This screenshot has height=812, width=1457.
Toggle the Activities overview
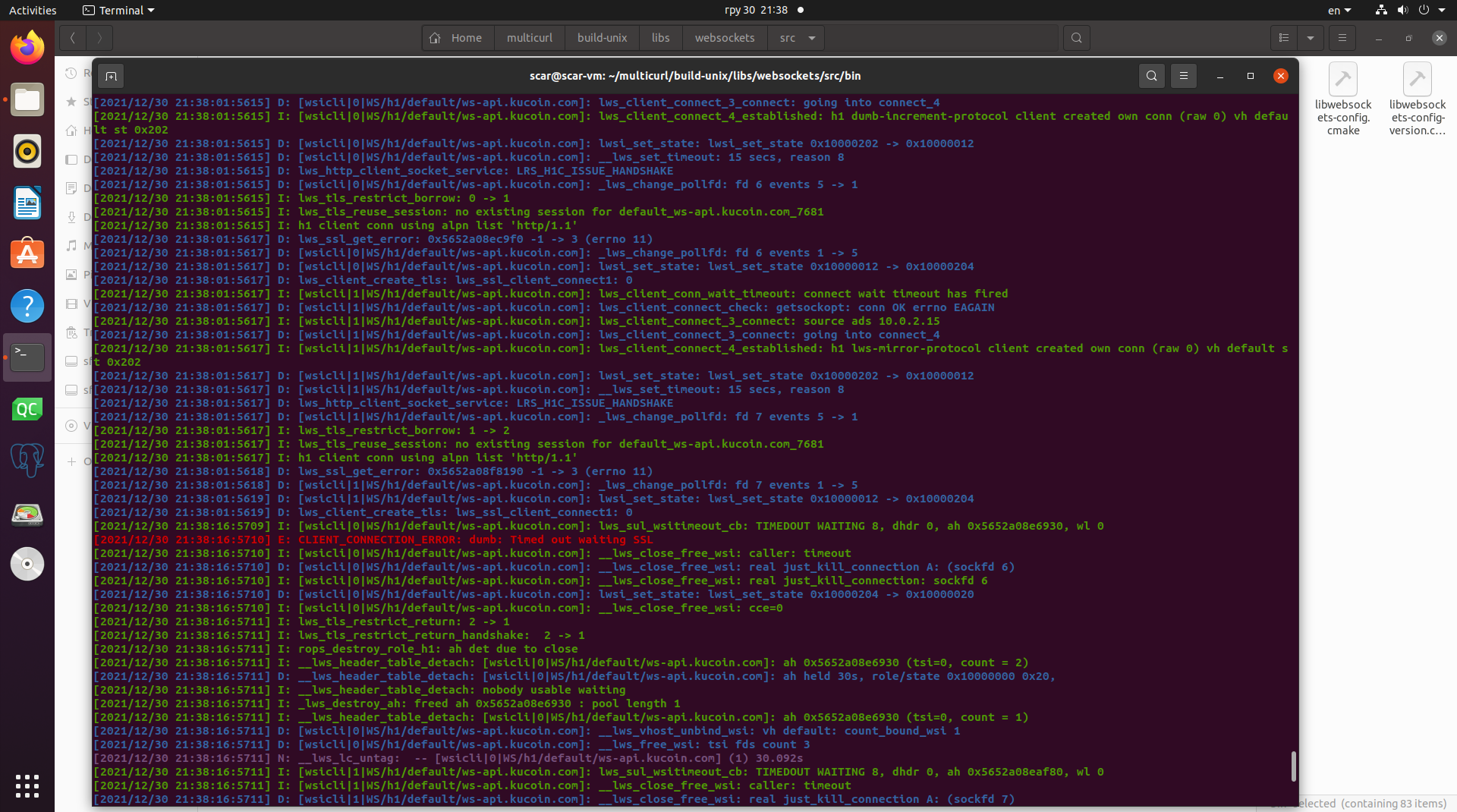point(33,10)
